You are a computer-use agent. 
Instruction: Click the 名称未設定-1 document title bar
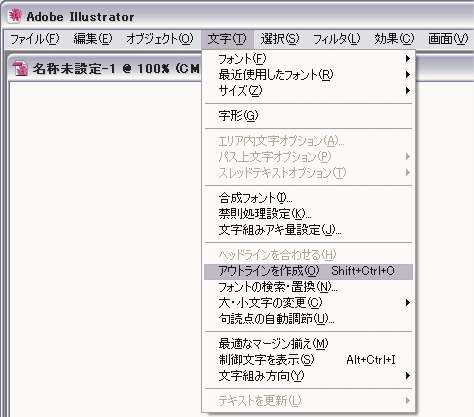pyautogui.click(x=105, y=68)
